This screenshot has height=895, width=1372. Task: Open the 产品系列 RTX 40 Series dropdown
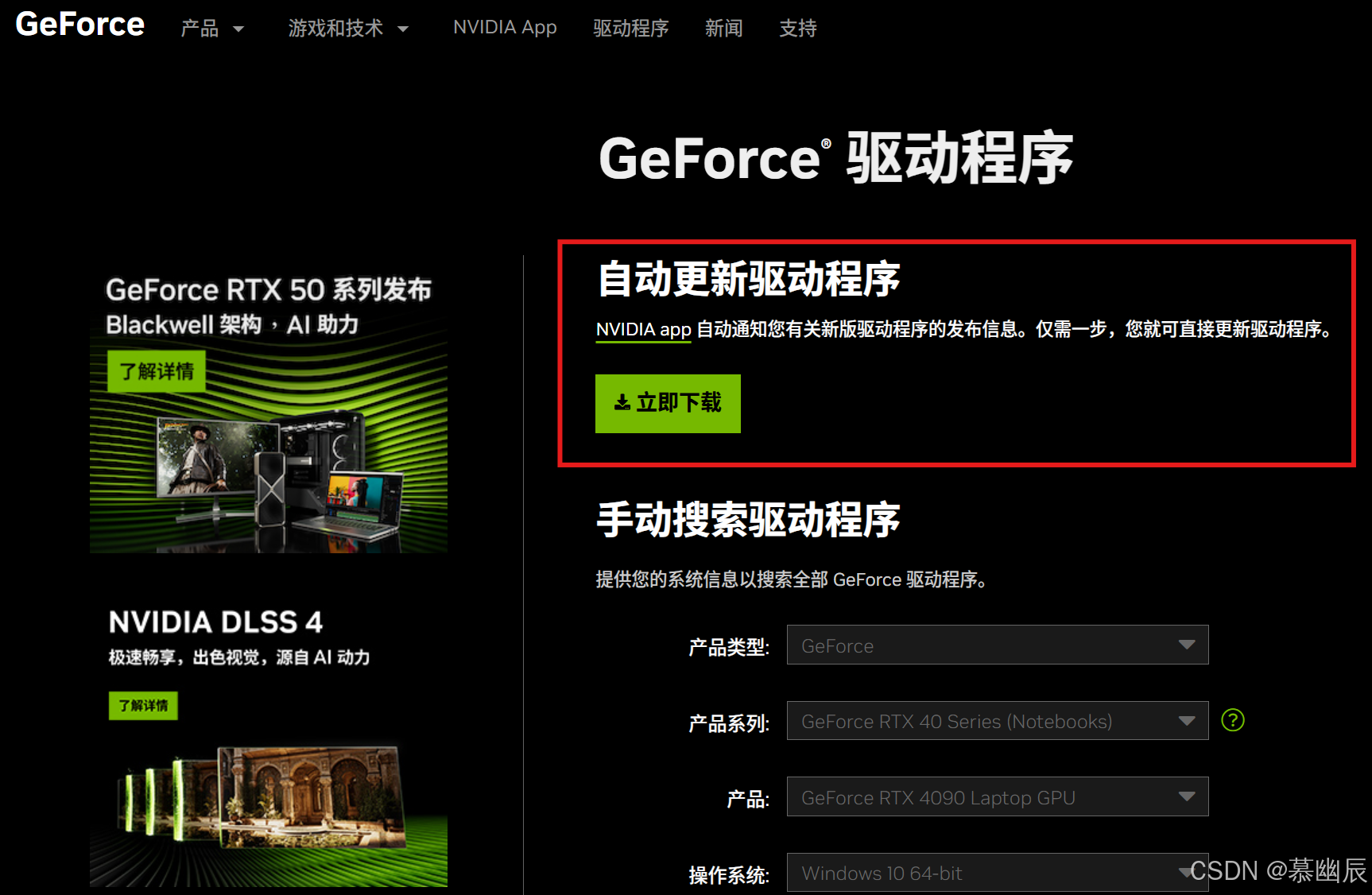998,721
